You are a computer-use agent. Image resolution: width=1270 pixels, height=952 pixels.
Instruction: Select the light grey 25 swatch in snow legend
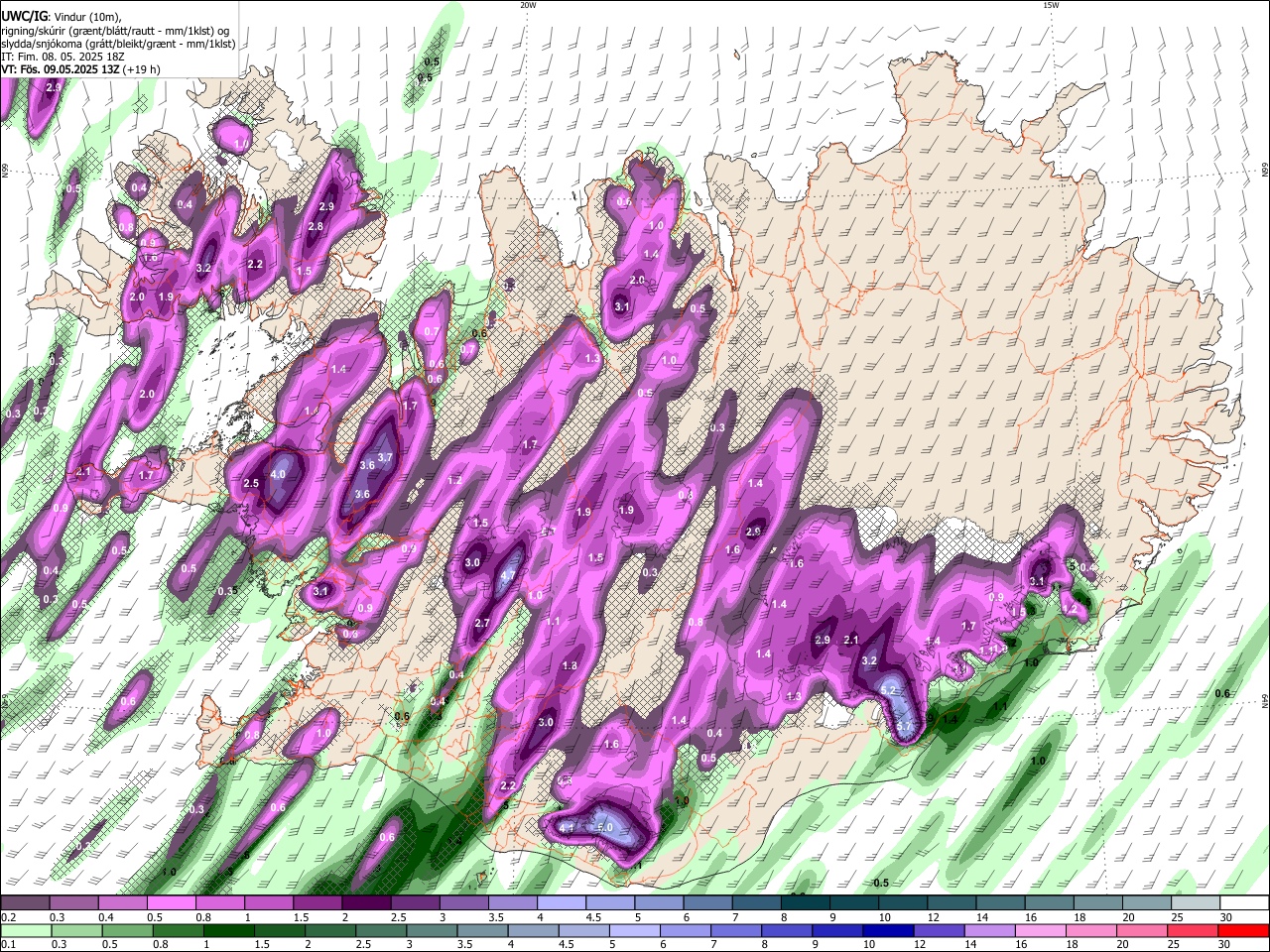click(1194, 903)
